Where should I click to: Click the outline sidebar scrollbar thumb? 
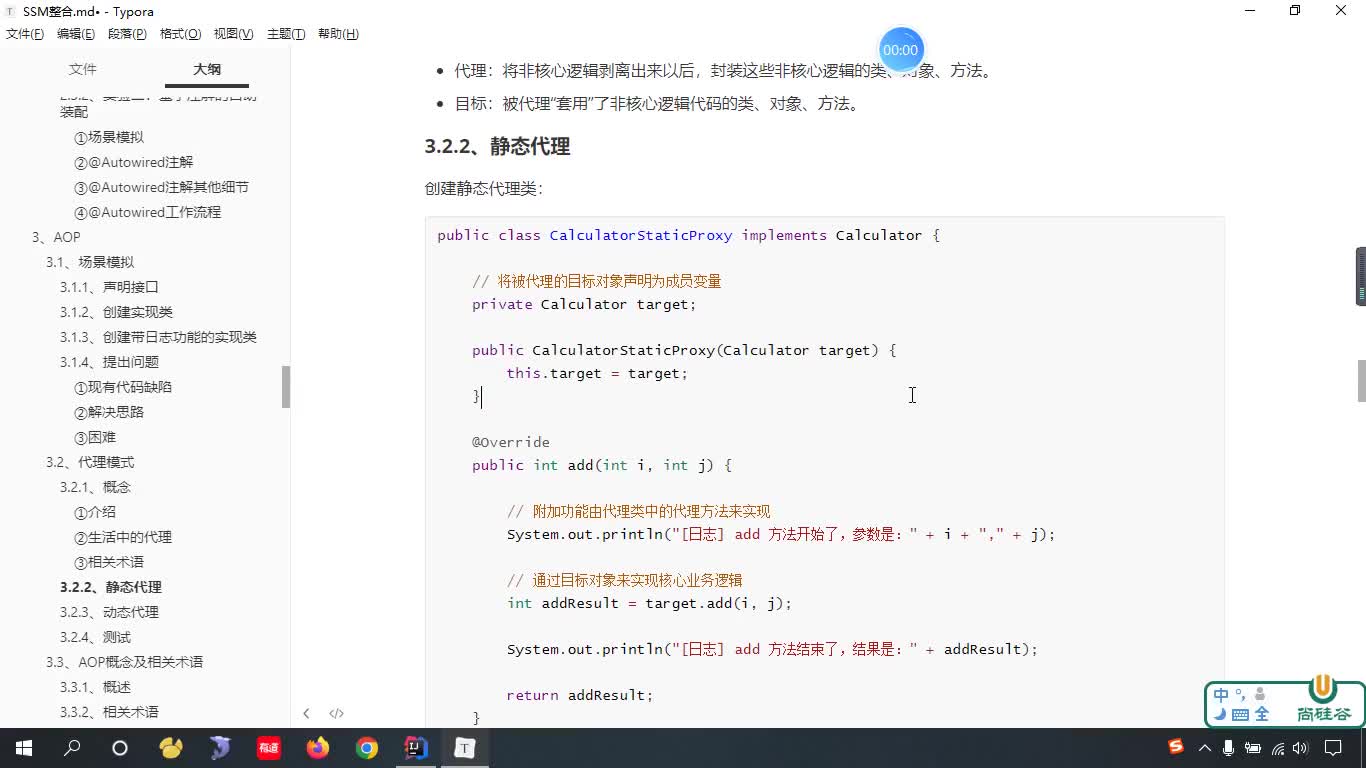pyautogui.click(x=286, y=387)
